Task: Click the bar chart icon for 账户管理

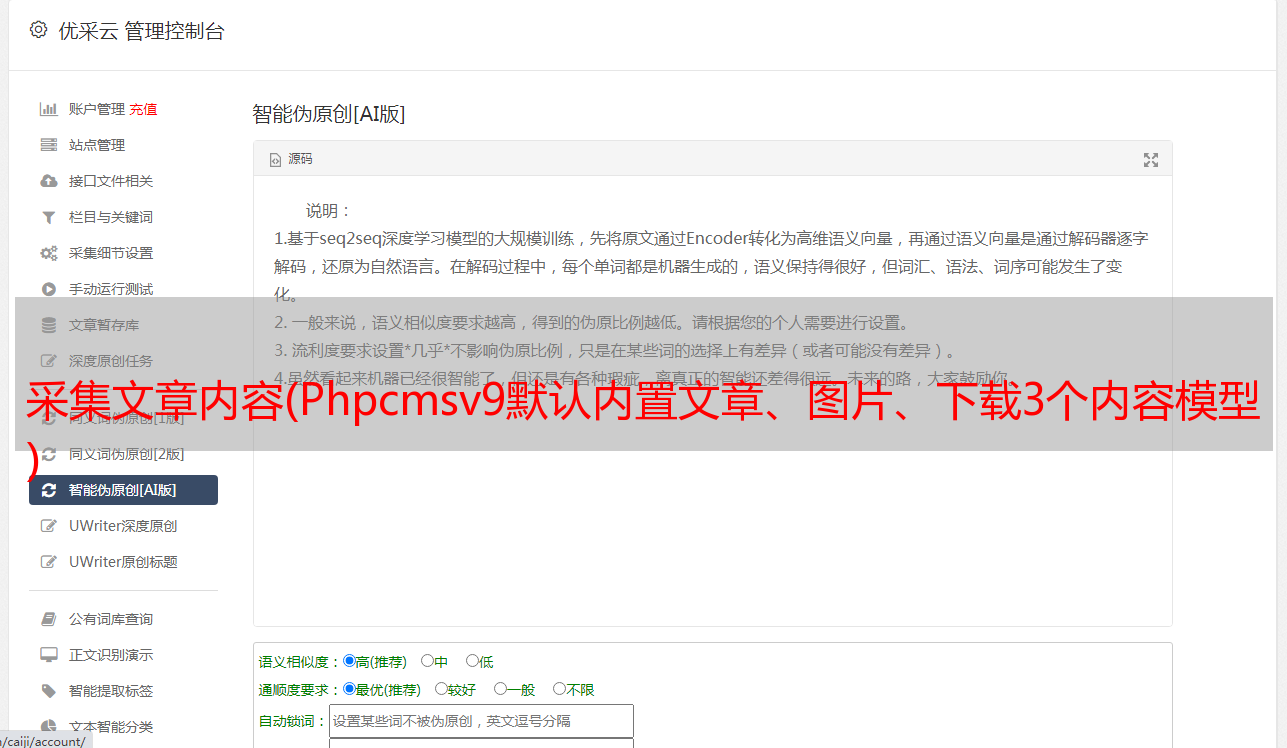Action: tap(48, 109)
